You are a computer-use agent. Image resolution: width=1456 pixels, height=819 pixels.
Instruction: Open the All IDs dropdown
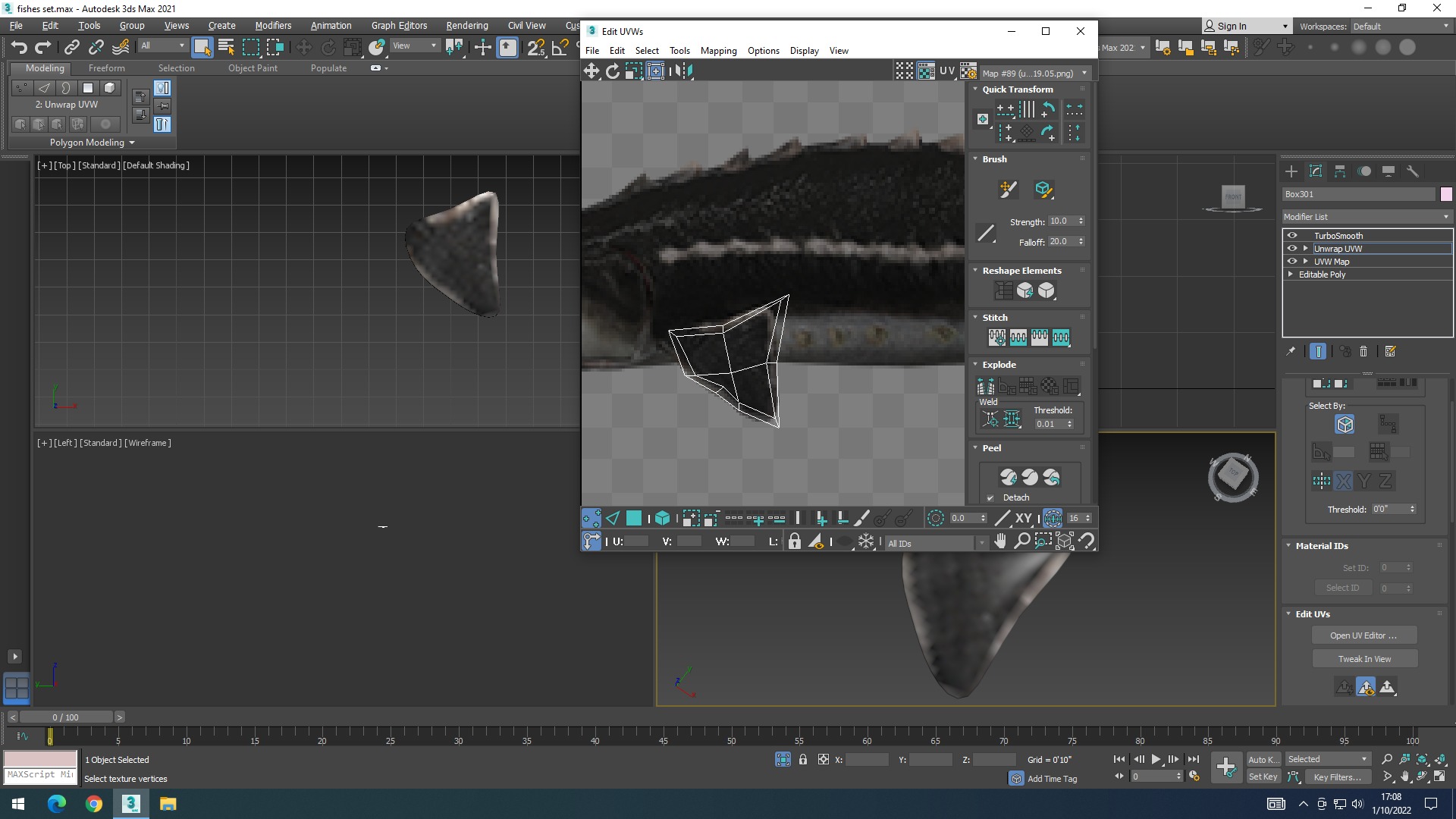pyautogui.click(x=937, y=543)
